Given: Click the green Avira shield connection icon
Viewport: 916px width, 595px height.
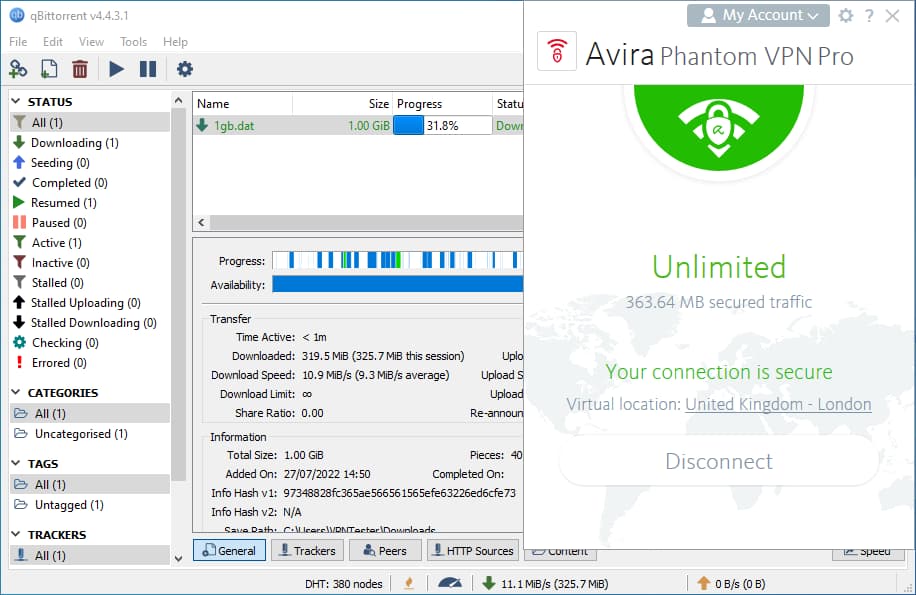Looking at the screenshot, I should pyautogui.click(x=719, y=126).
